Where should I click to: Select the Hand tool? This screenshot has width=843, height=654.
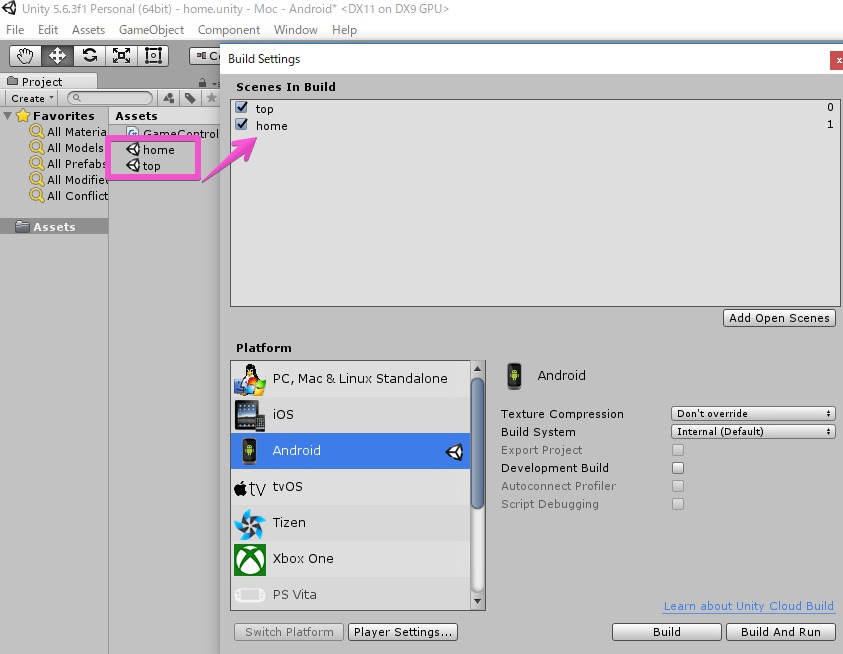tap(25, 56)
